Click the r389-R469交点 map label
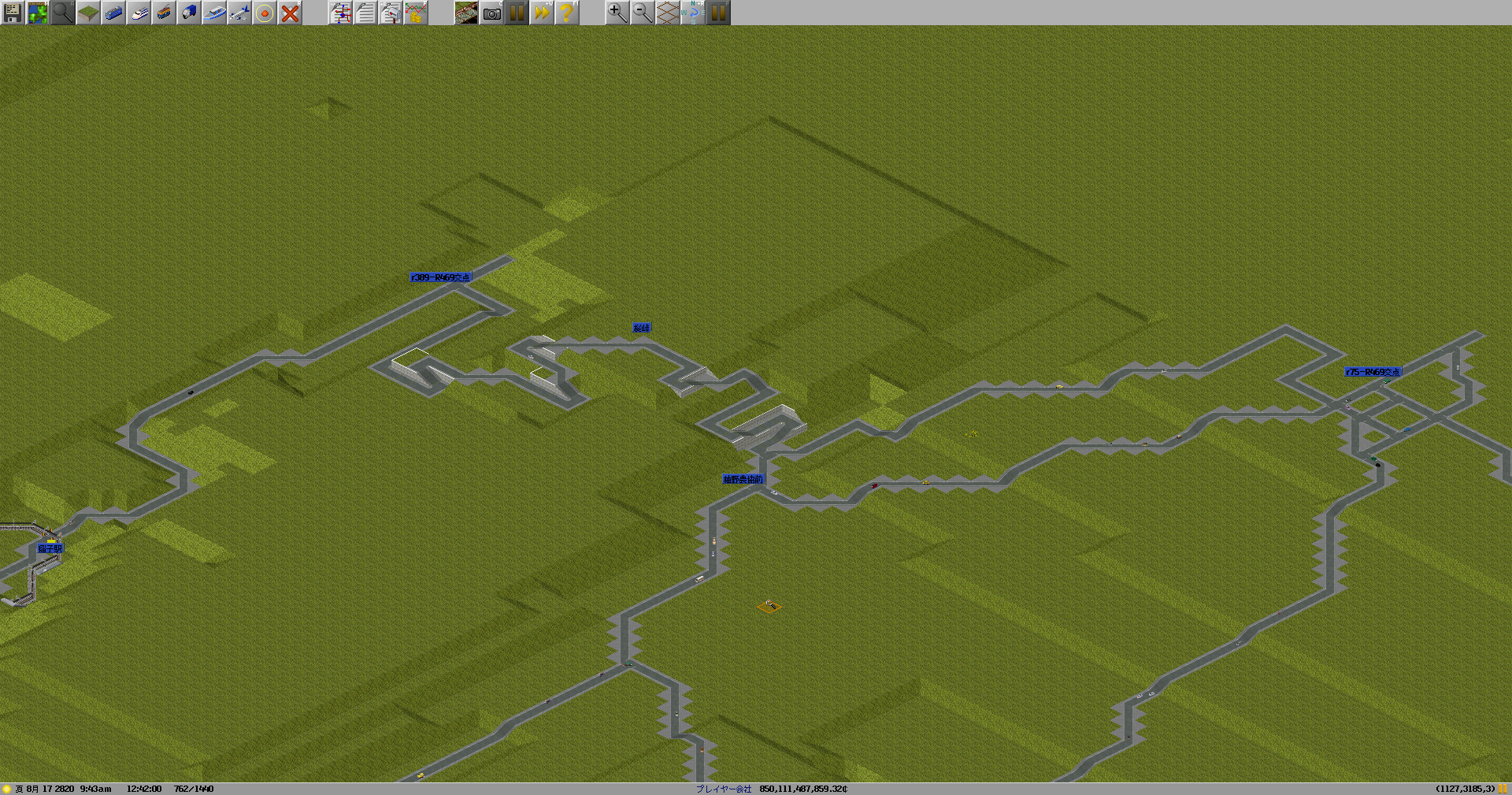The height and width of the screenshot is (795, 1512). click(440, 277)
